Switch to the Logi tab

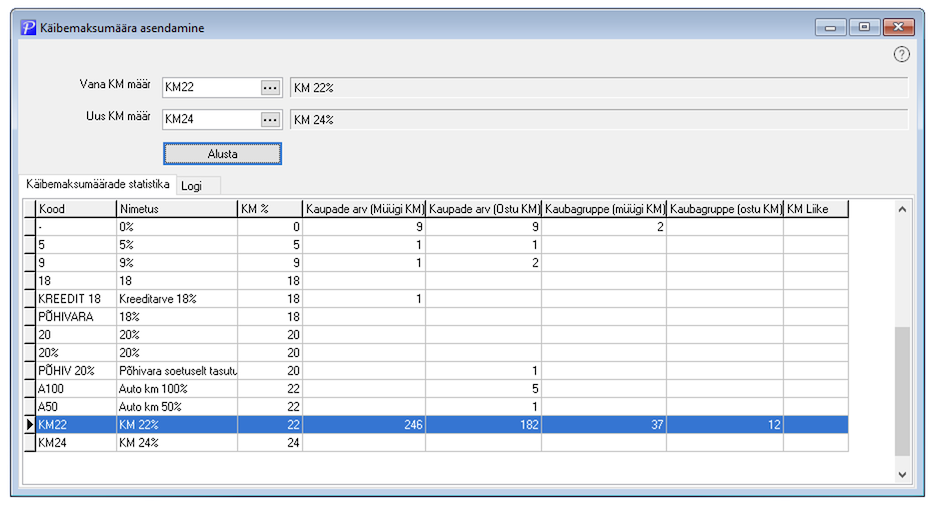(198, 186)
